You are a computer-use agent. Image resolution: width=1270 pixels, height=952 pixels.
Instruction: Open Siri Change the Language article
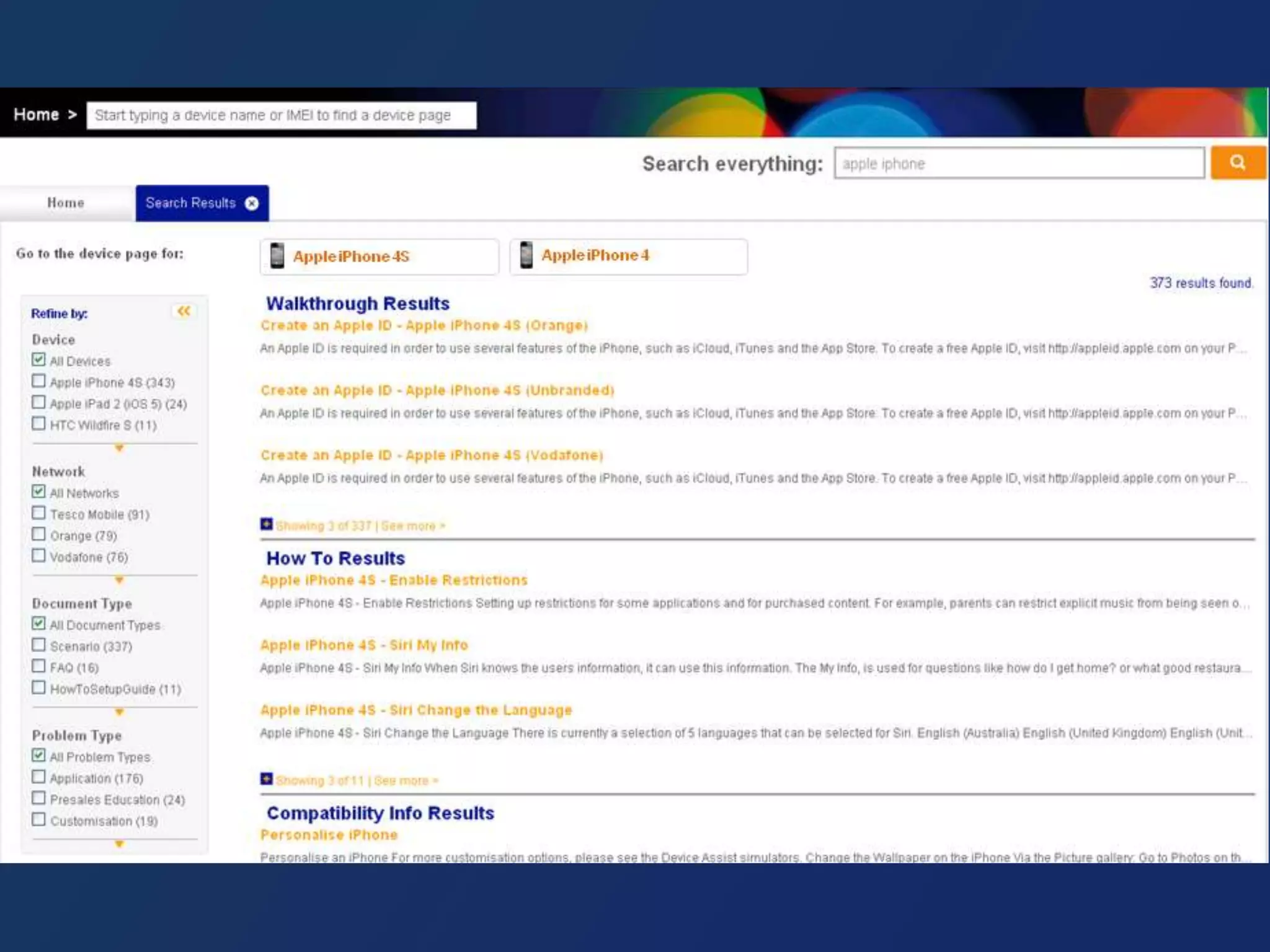click(416, 710)
